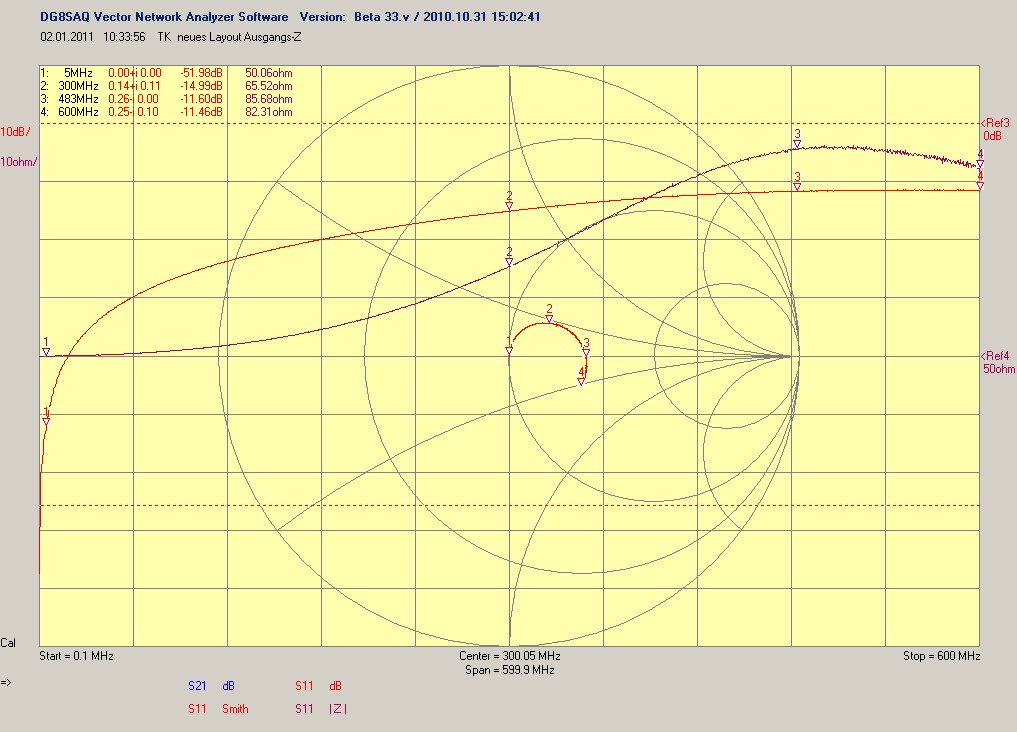Click the Span = 599.9 MHz field
1017x732 pixels.
coord(510,670)
